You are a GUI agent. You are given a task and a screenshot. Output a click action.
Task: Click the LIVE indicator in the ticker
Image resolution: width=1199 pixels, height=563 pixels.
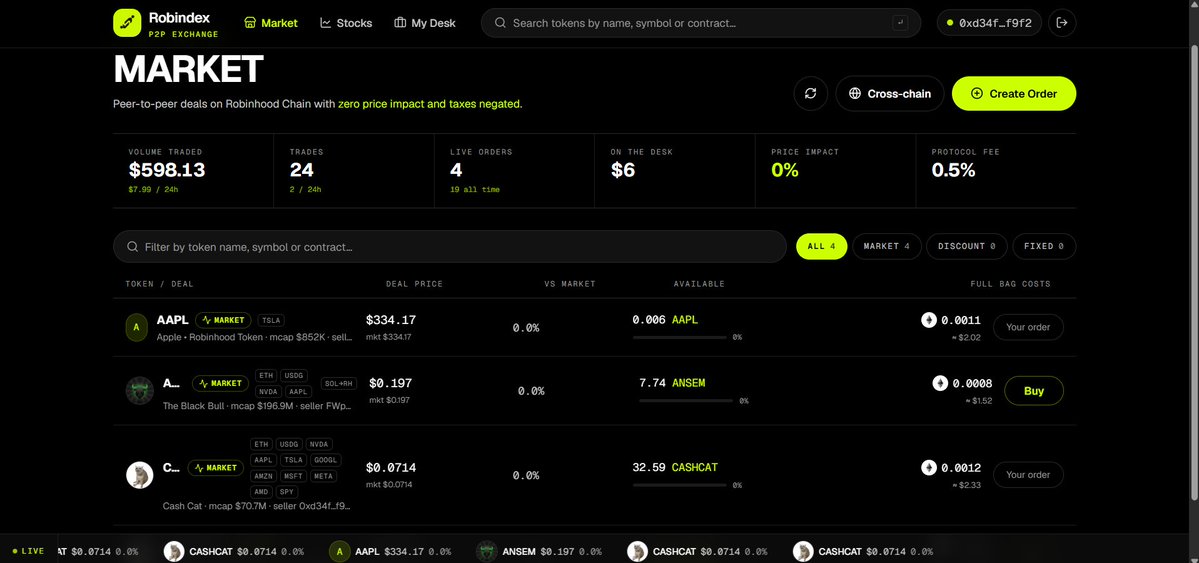tap(28, 551)
